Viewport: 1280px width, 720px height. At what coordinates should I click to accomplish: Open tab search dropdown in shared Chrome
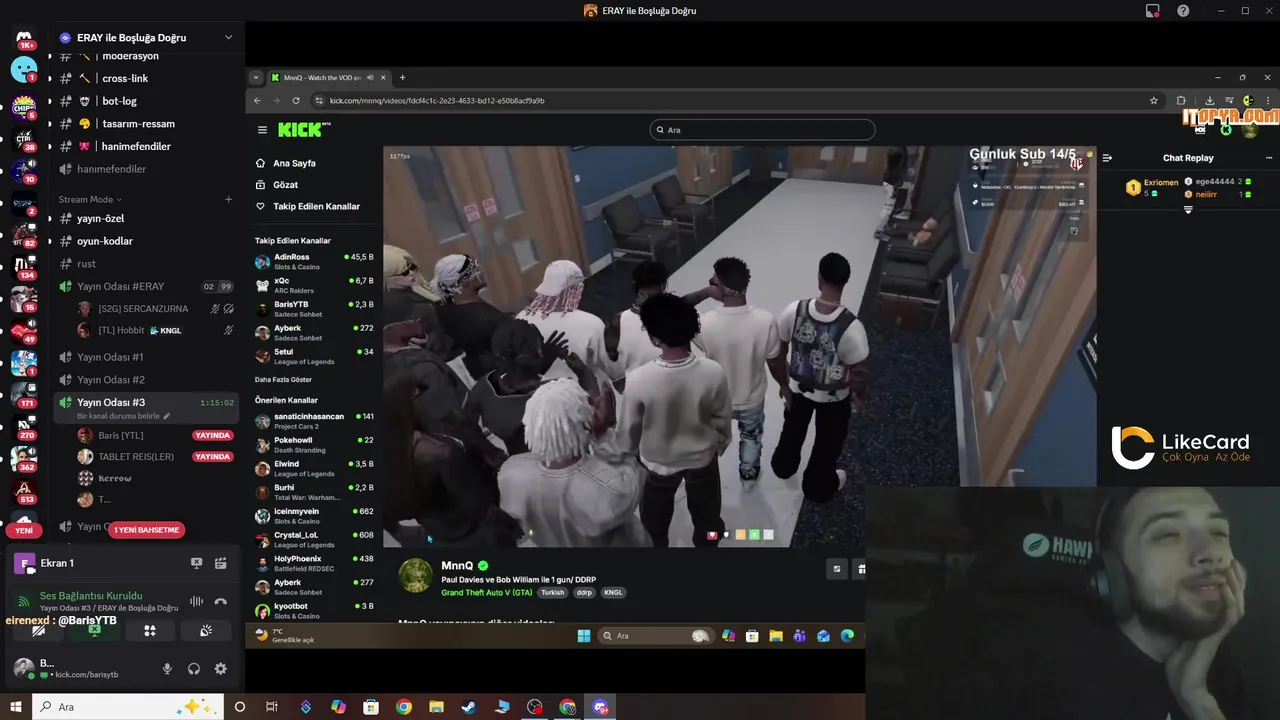point(256,77)
